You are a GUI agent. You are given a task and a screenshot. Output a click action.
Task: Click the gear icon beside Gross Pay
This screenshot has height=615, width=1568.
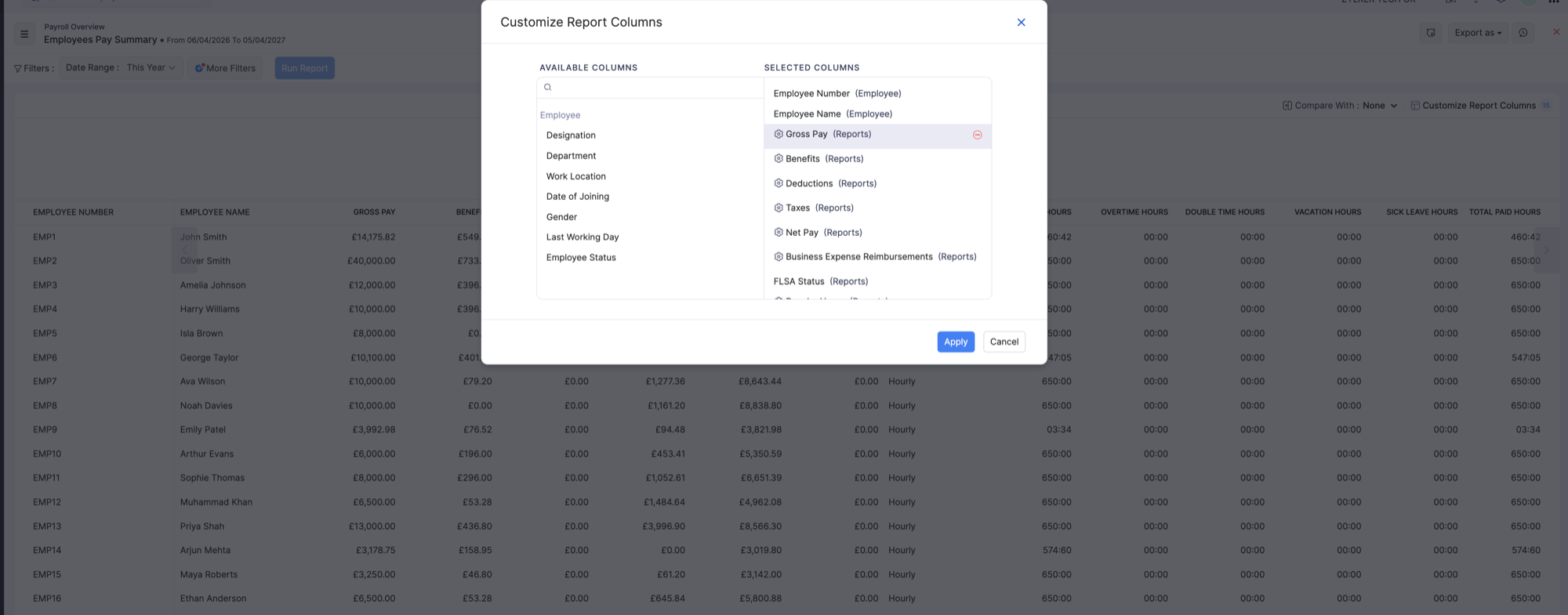click(x=779, y=134)
